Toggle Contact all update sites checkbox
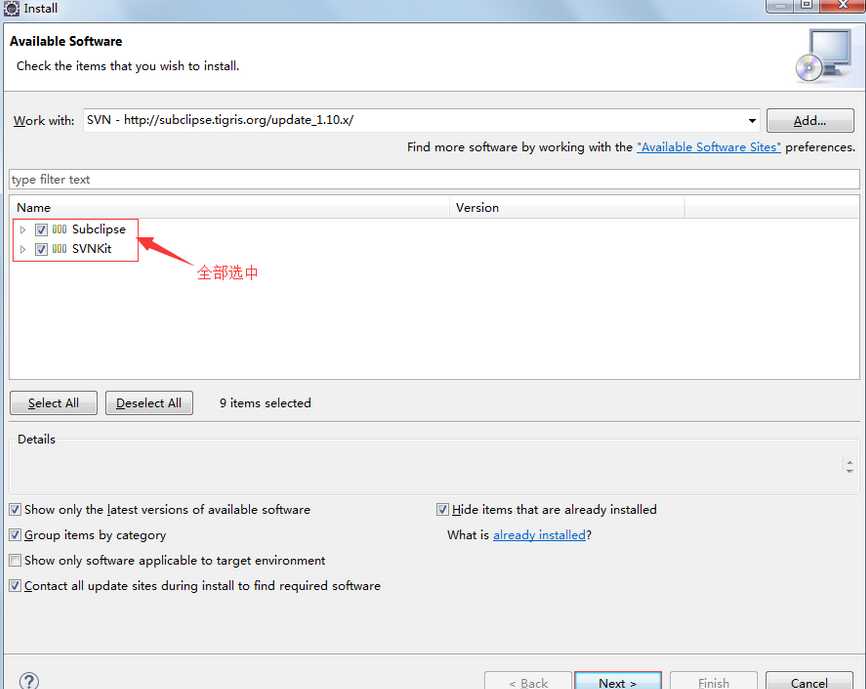866x689 pixels. coord(15,586)
